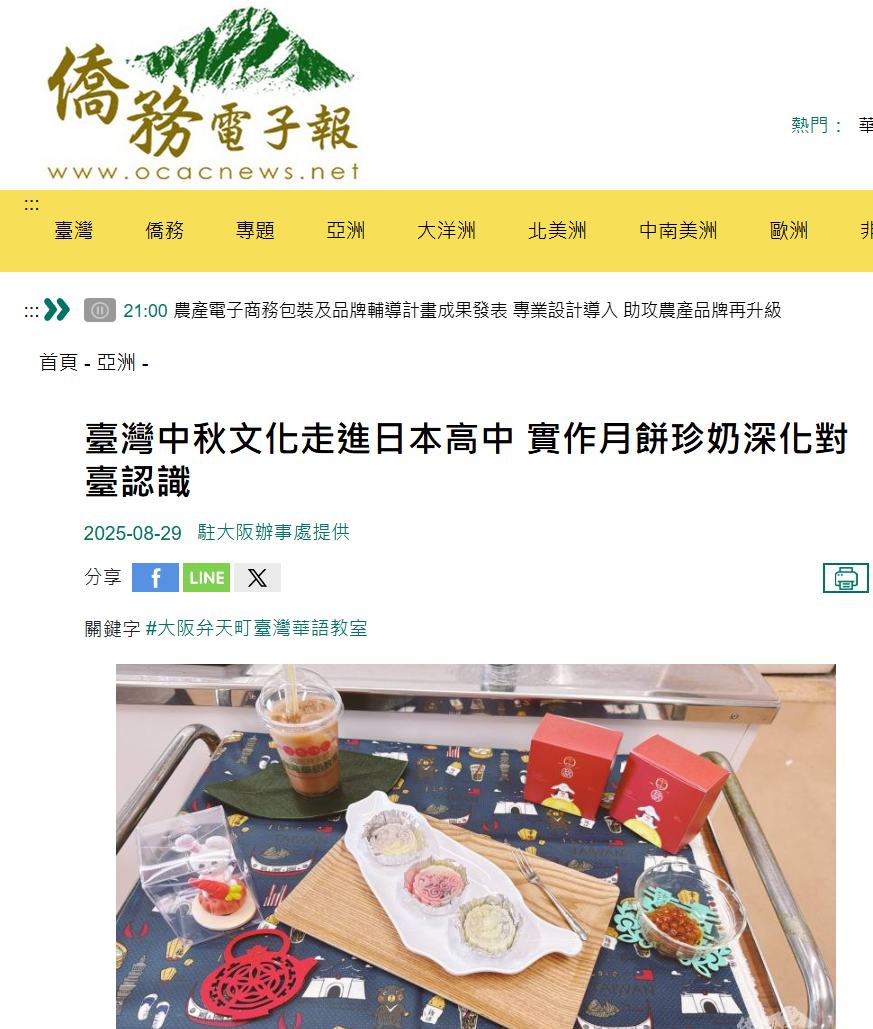Open the 僑務 menu
873x1029 pixels.
click(x=164, y=230)
